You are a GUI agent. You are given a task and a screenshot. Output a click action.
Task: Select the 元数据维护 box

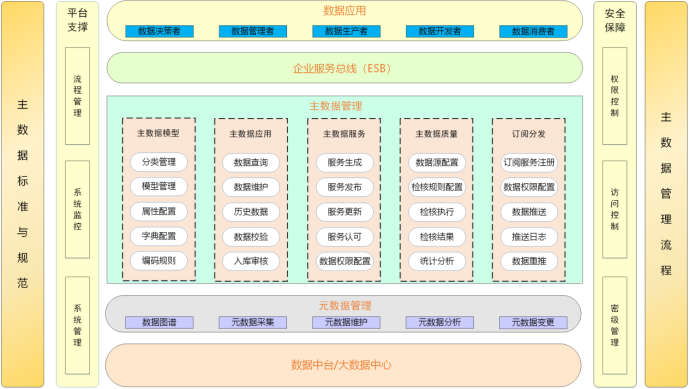coord(346,322)
